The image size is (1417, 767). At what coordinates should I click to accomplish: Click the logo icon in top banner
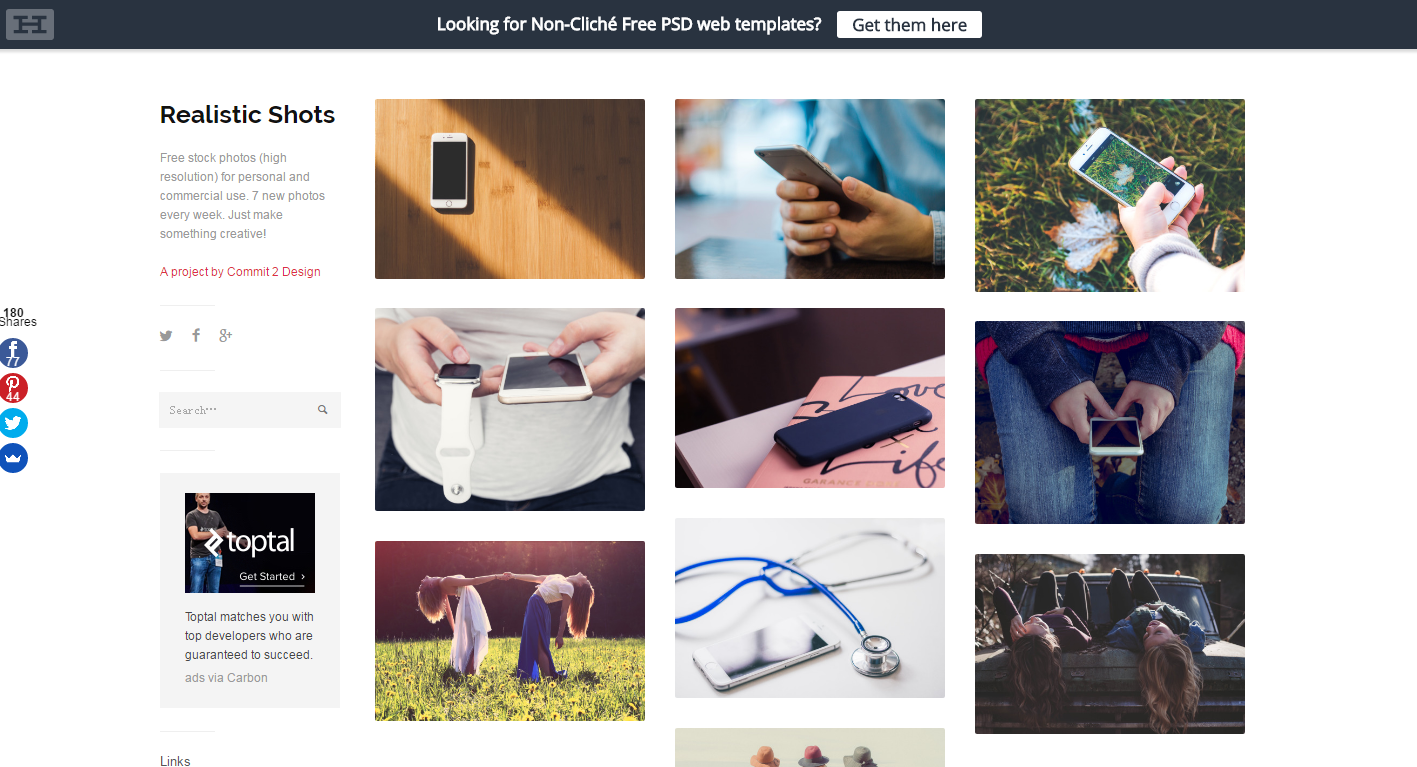(30, 24)
